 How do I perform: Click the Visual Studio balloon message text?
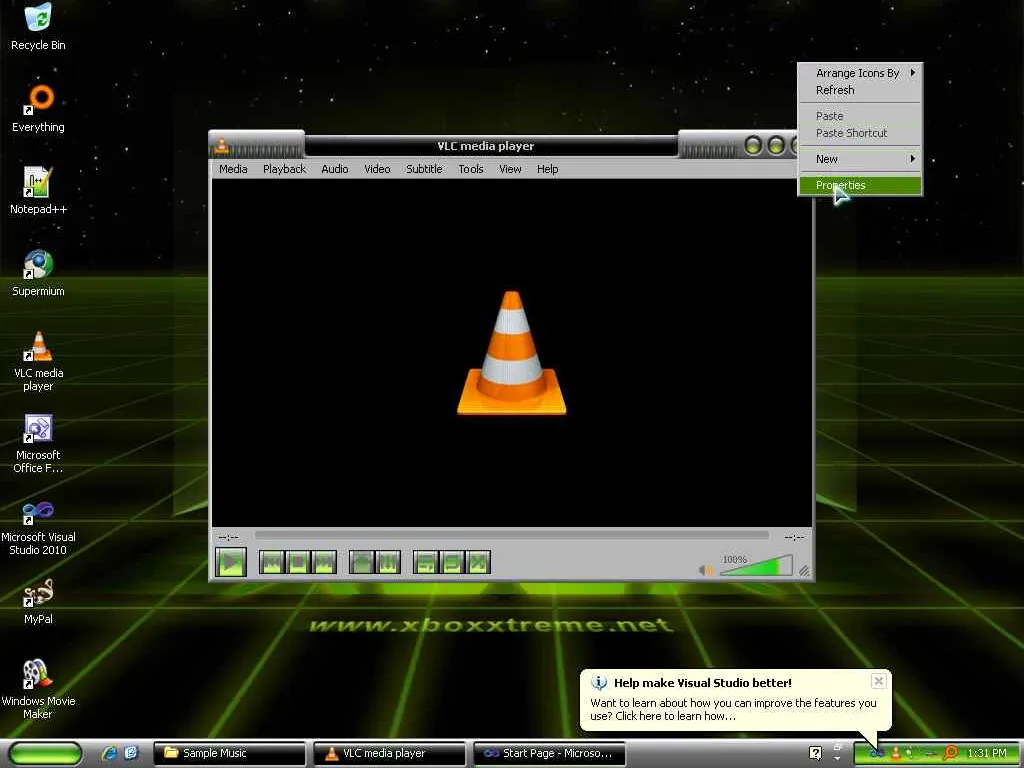[x=733, y=710]
